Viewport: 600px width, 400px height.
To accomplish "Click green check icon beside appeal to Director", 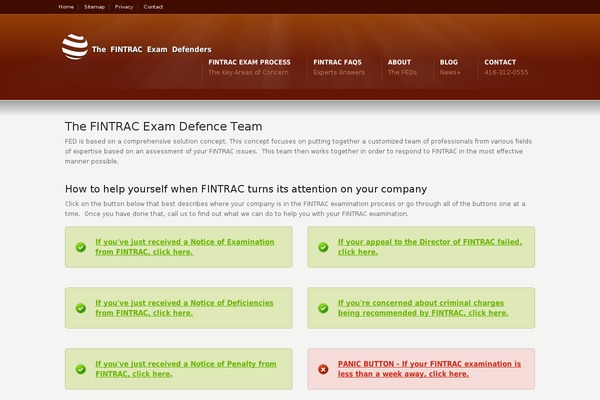I will pyautogui.click(x=323, y=247).
